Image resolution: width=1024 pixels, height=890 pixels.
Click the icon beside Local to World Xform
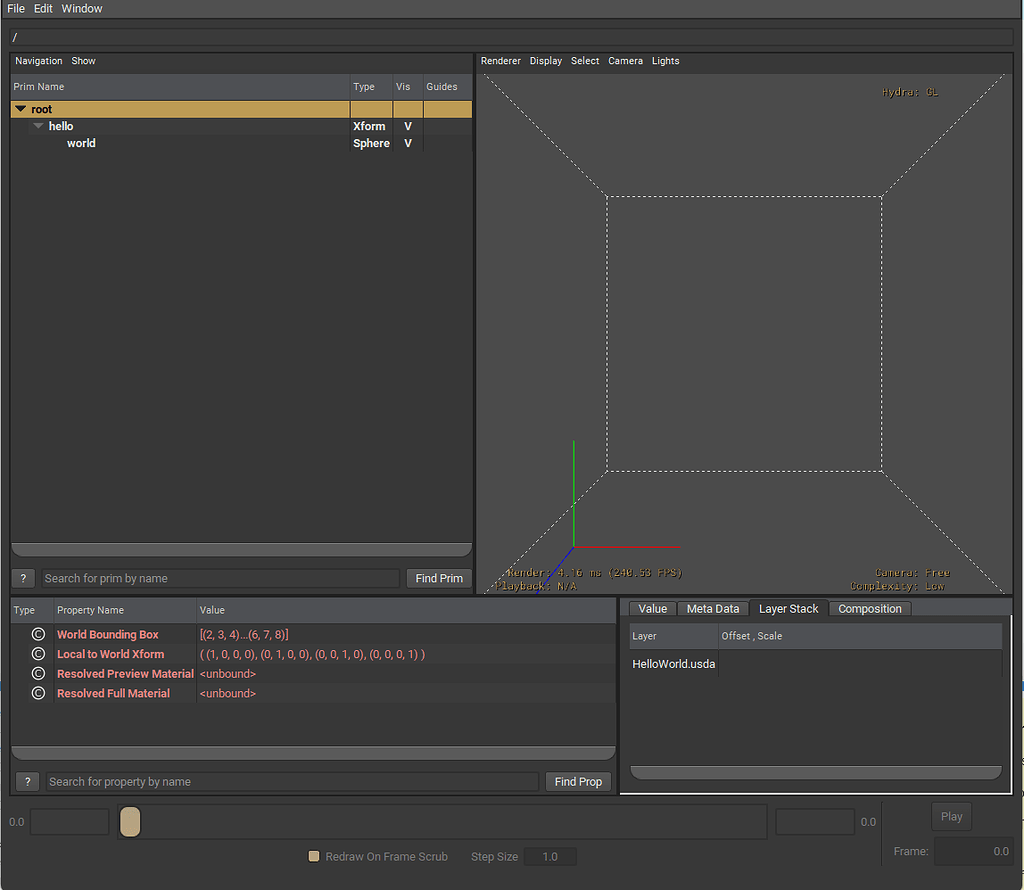click(x=38, y=654)
